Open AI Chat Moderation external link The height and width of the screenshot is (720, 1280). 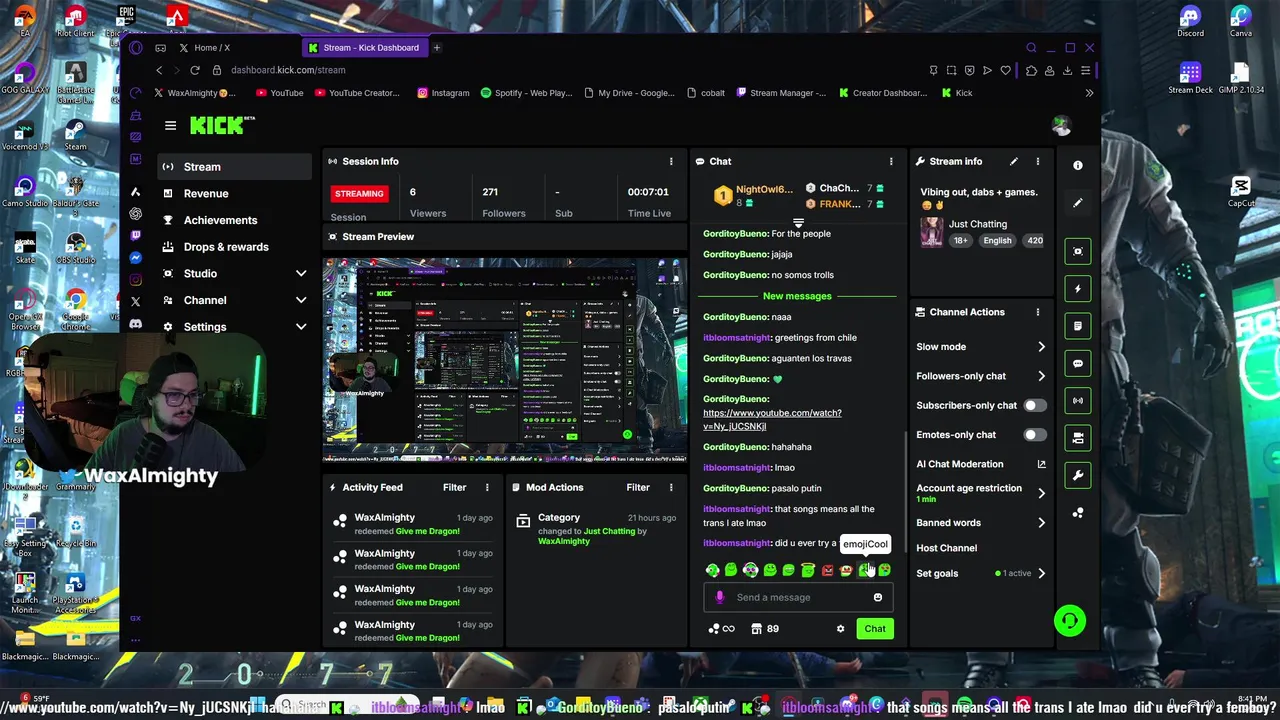(x=1041, y=464)
